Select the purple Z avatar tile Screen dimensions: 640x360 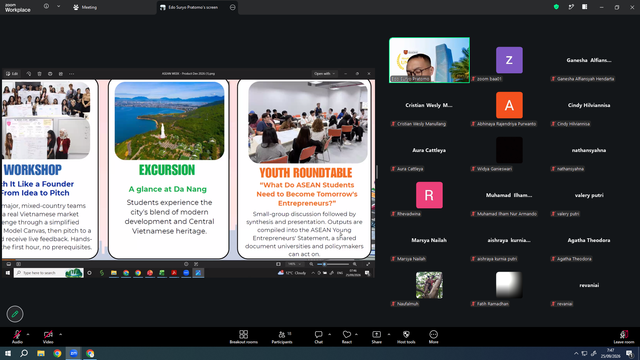[509, 60]
